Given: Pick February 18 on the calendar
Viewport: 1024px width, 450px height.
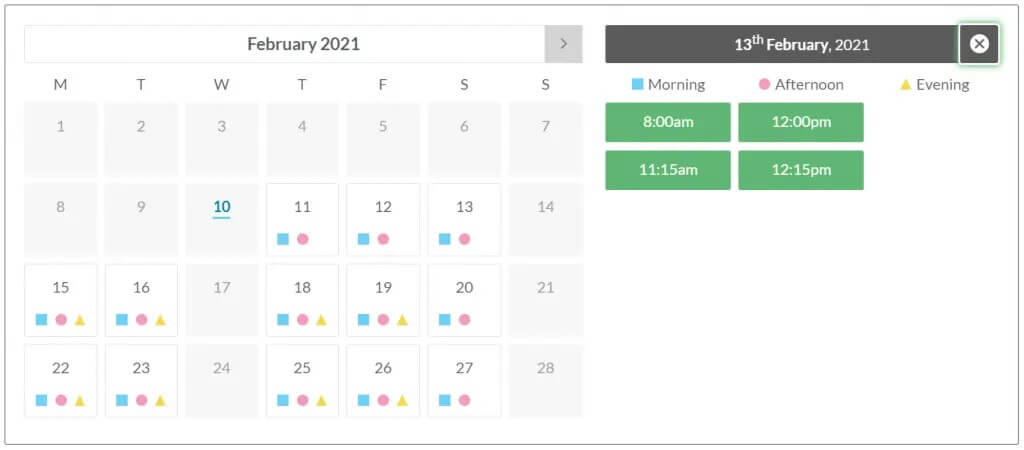Looking at the screenshot, I should point(302,288).
